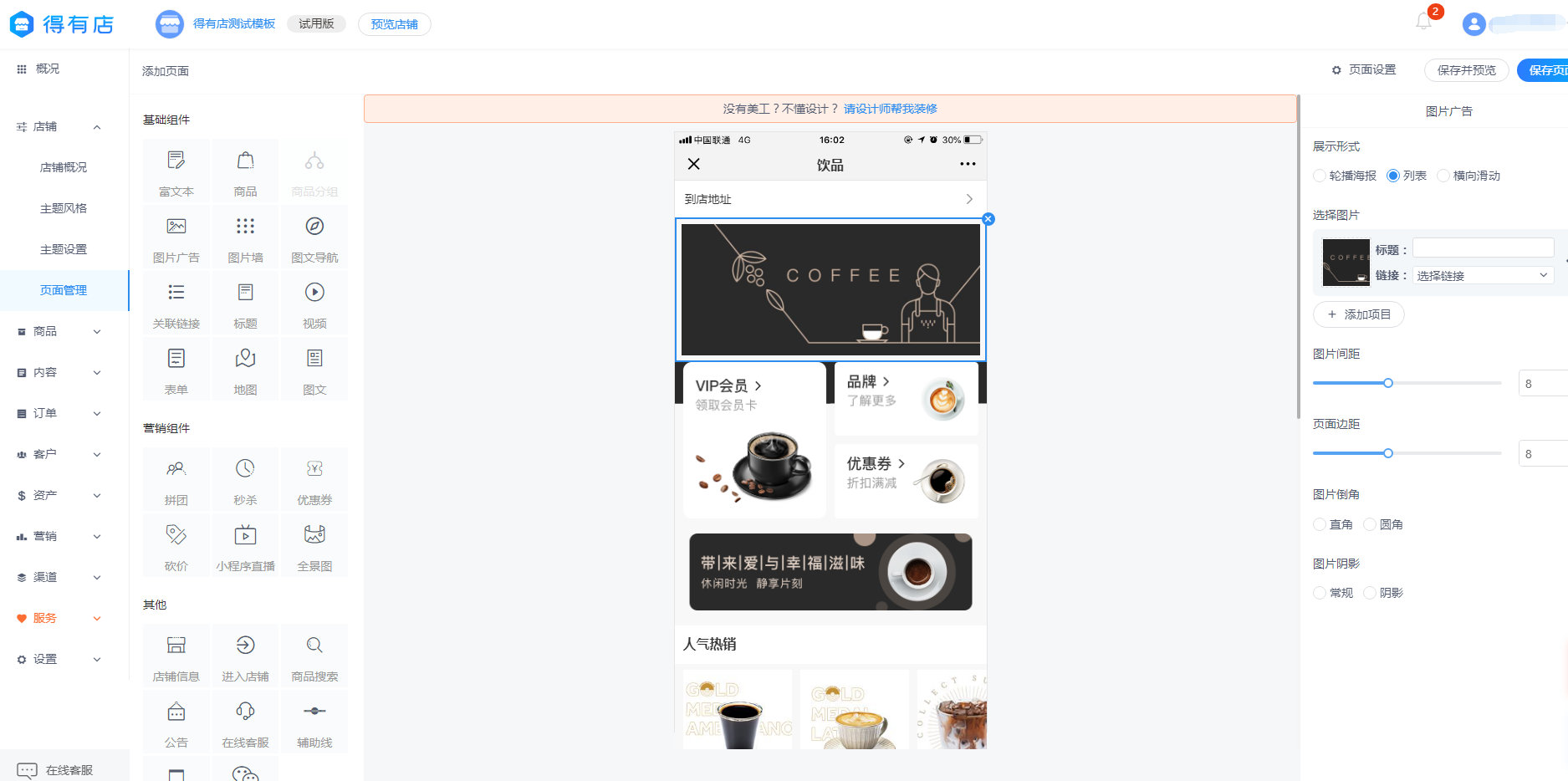The height and width of the screenshot is (781, 1568).
Task: Open the 选择链接 dropdown
Action: [1483, 275]
